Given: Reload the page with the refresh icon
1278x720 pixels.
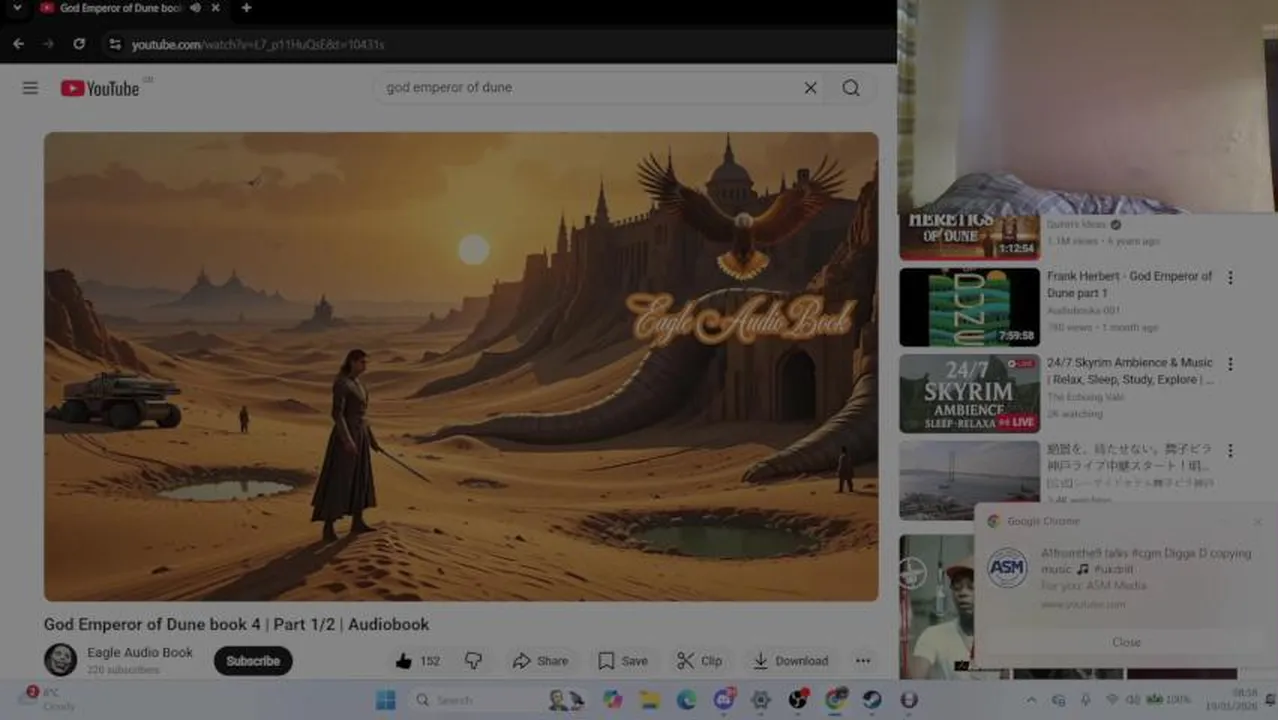Looking at the screenshot, I should point(79,44).
